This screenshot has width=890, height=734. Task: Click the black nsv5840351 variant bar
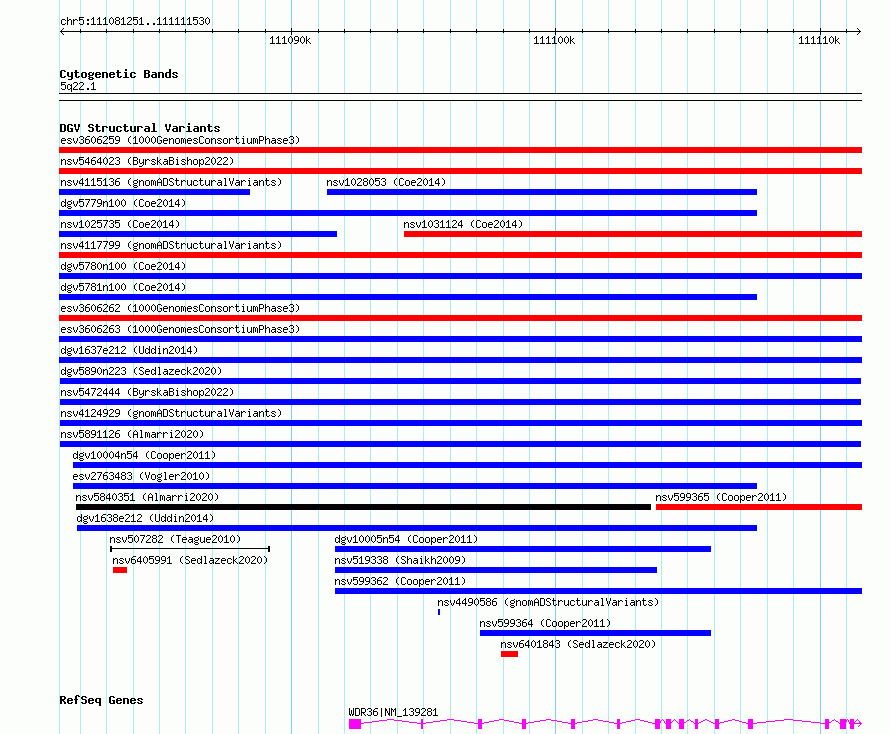coord(363,507)
